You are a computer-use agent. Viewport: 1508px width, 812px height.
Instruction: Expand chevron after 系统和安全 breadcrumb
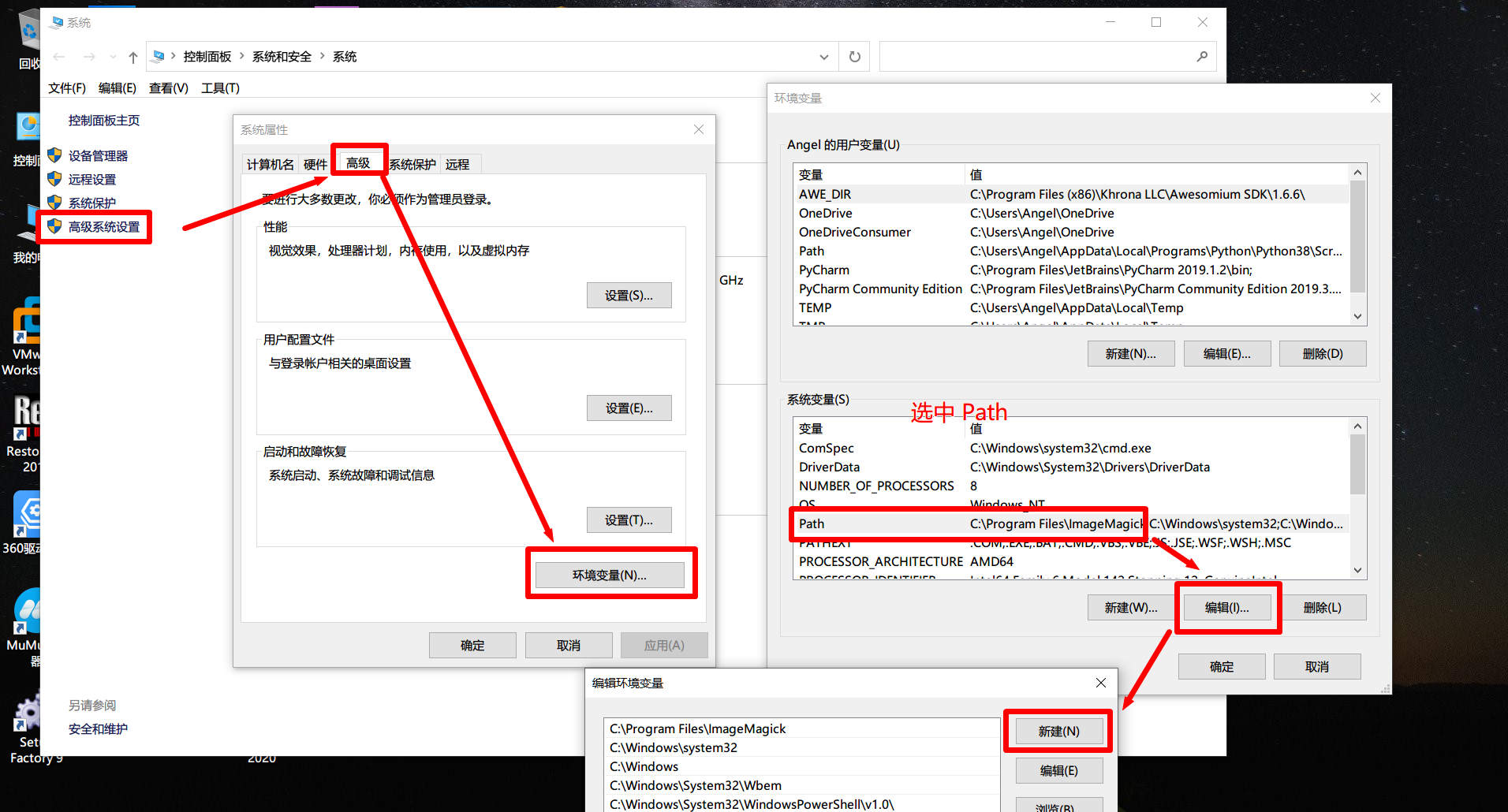click(323, 56)
